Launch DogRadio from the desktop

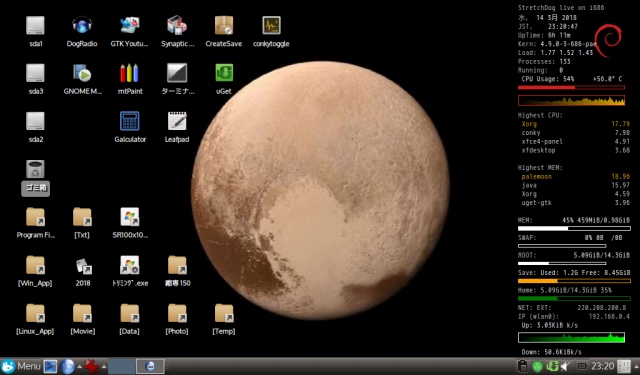tap(82, 26)
